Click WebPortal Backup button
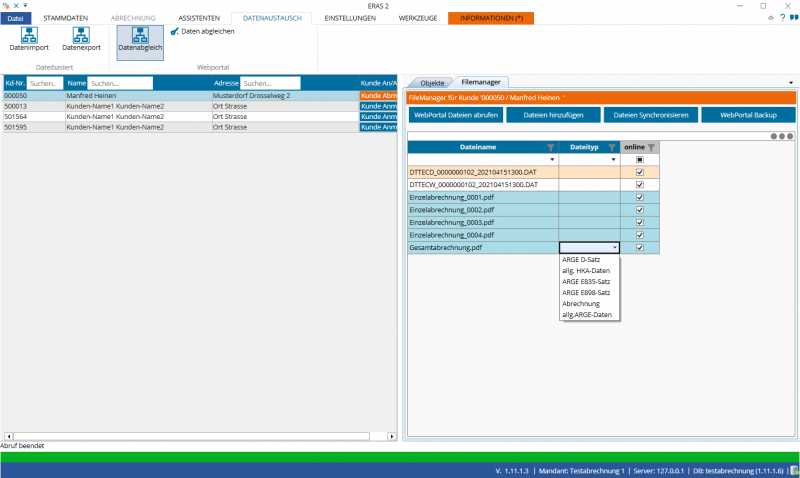Image resolution: width=800 pixels, height=478 pixels. point(748,115)
